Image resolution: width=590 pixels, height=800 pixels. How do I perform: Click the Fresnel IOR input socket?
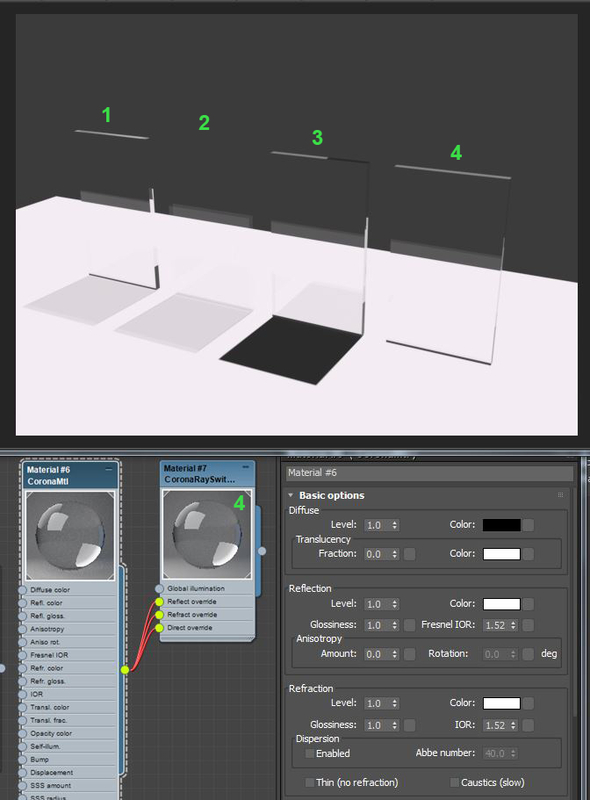(x=22, y=655)
